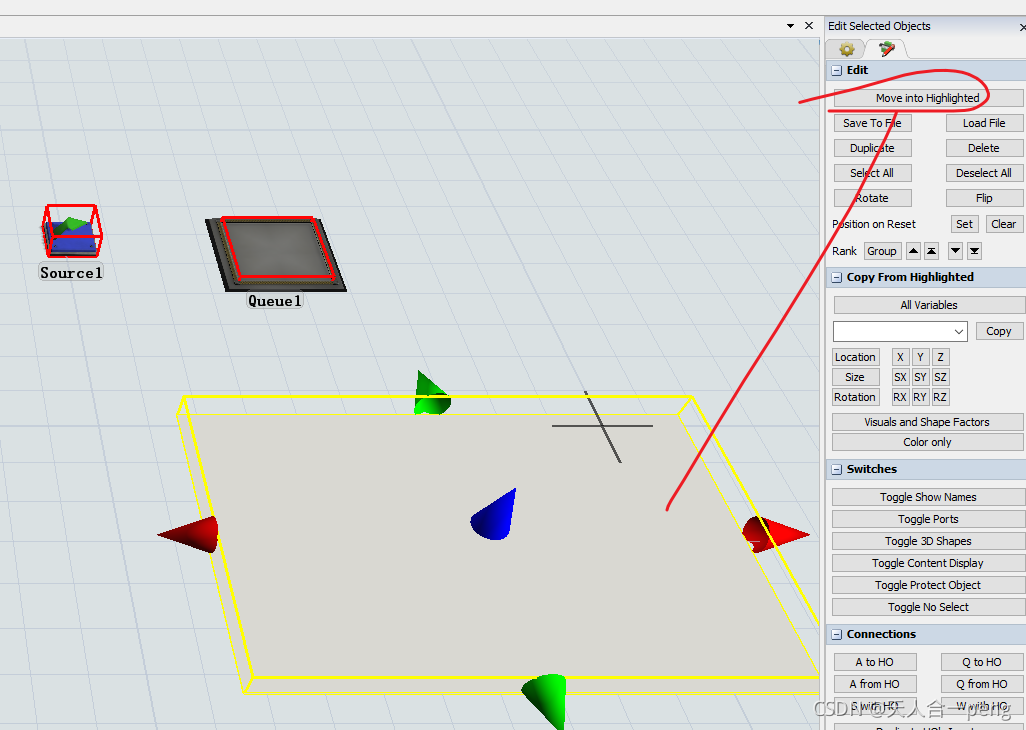Viewport: 1026px width, 730px height.
Task: Collapse the Copy From Highlighted section
Action: point(836,277)
